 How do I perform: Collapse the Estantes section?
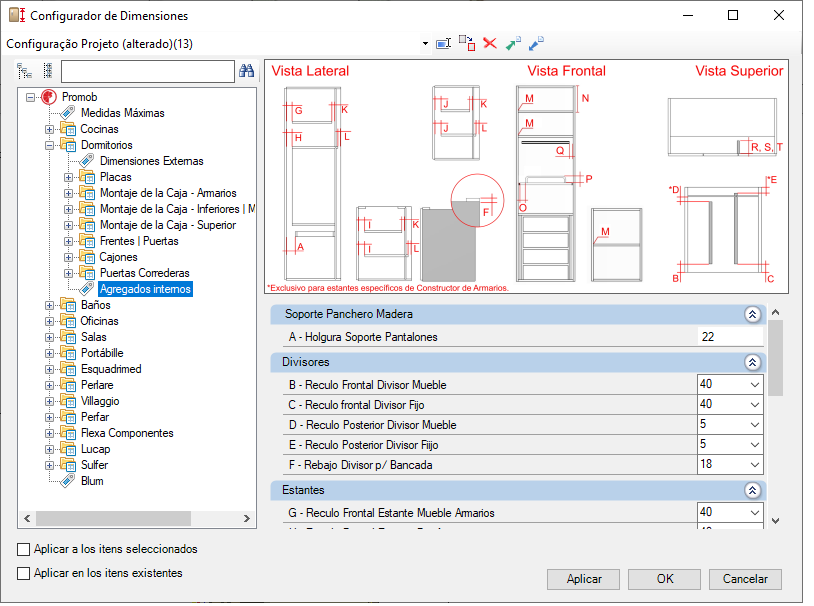point(752,490)
